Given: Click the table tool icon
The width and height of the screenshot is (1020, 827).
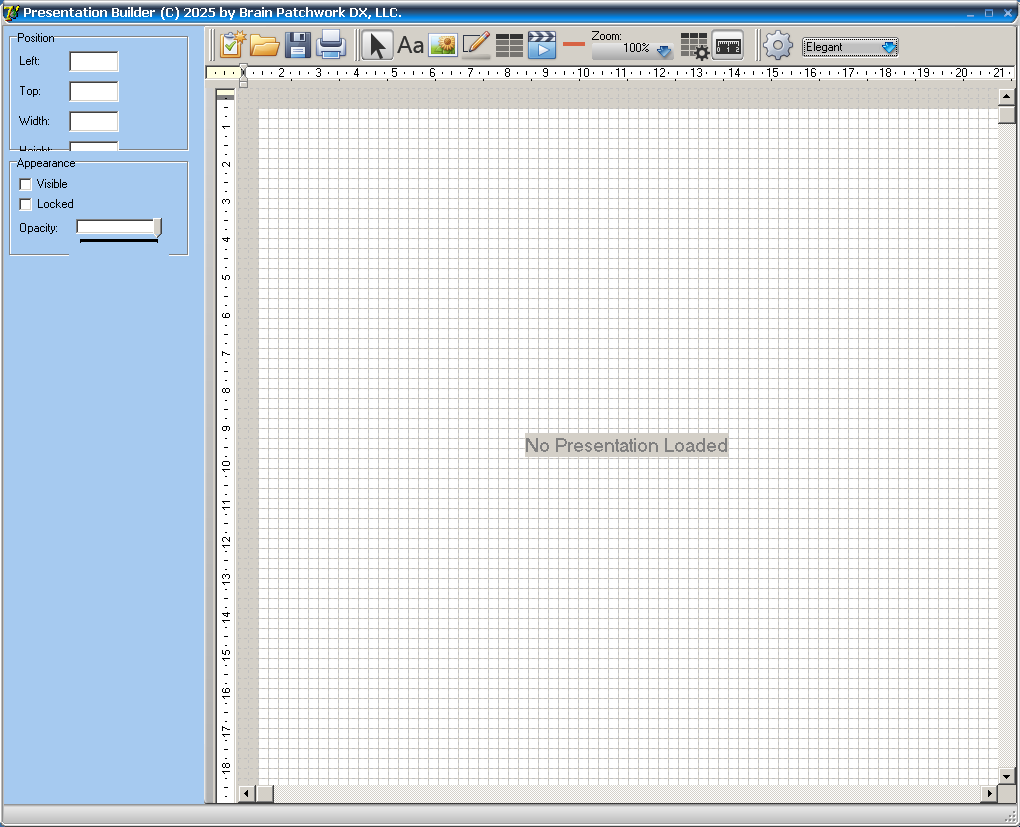Looking at the screenshot, I should click(x=509, y=45).
